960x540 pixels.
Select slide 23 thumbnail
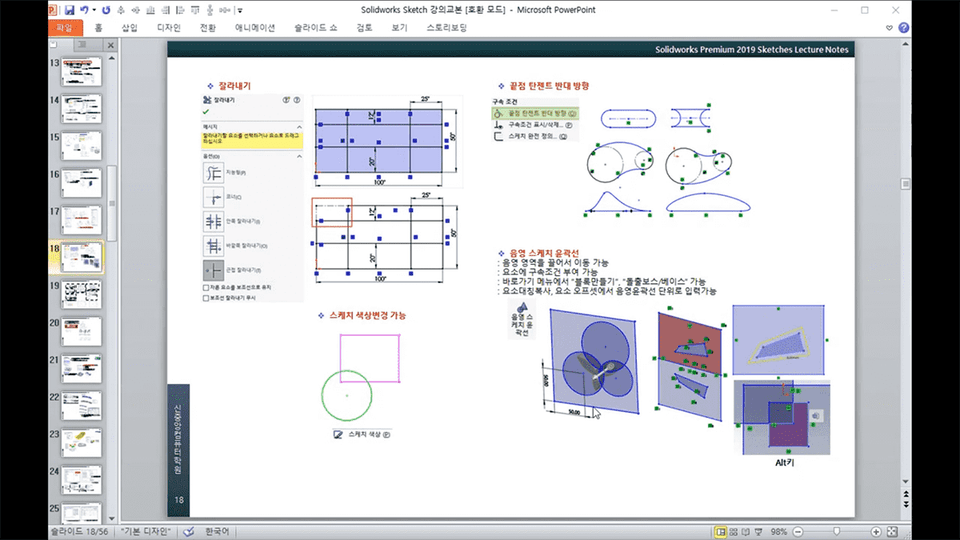coord(81,443)
